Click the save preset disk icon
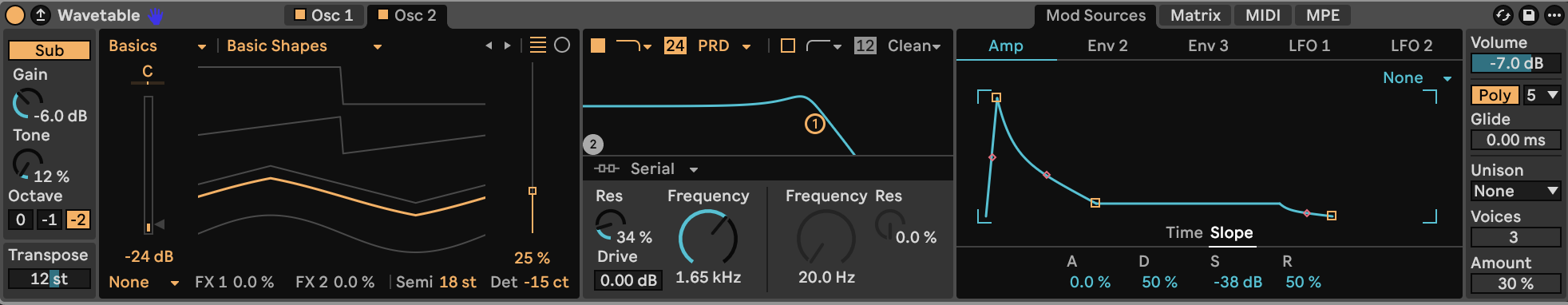Image resolution: width=1568 pixels, height=305 pixels. [1528, 15]
